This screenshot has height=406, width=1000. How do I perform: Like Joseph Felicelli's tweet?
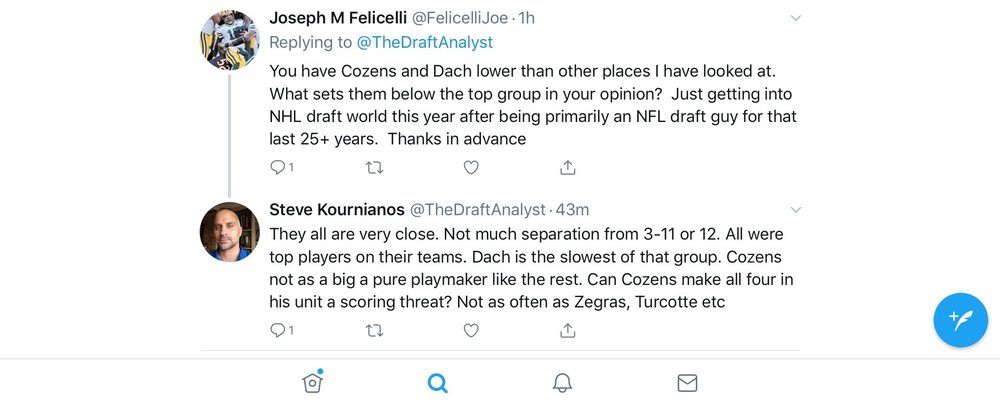471,168
